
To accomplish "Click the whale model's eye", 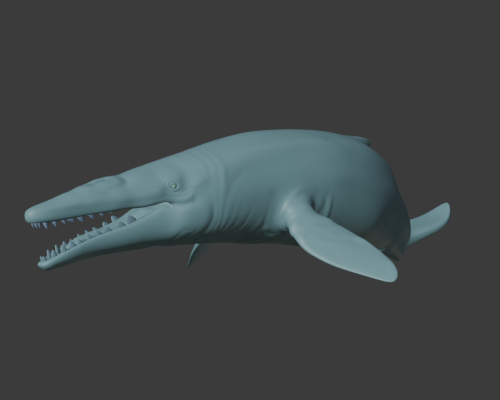I will [x=174, y=186].
